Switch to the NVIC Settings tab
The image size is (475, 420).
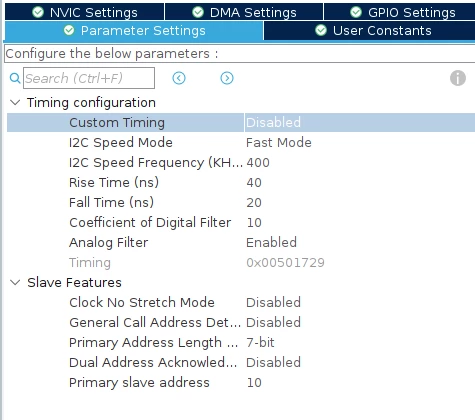click(x=84, y=12)
